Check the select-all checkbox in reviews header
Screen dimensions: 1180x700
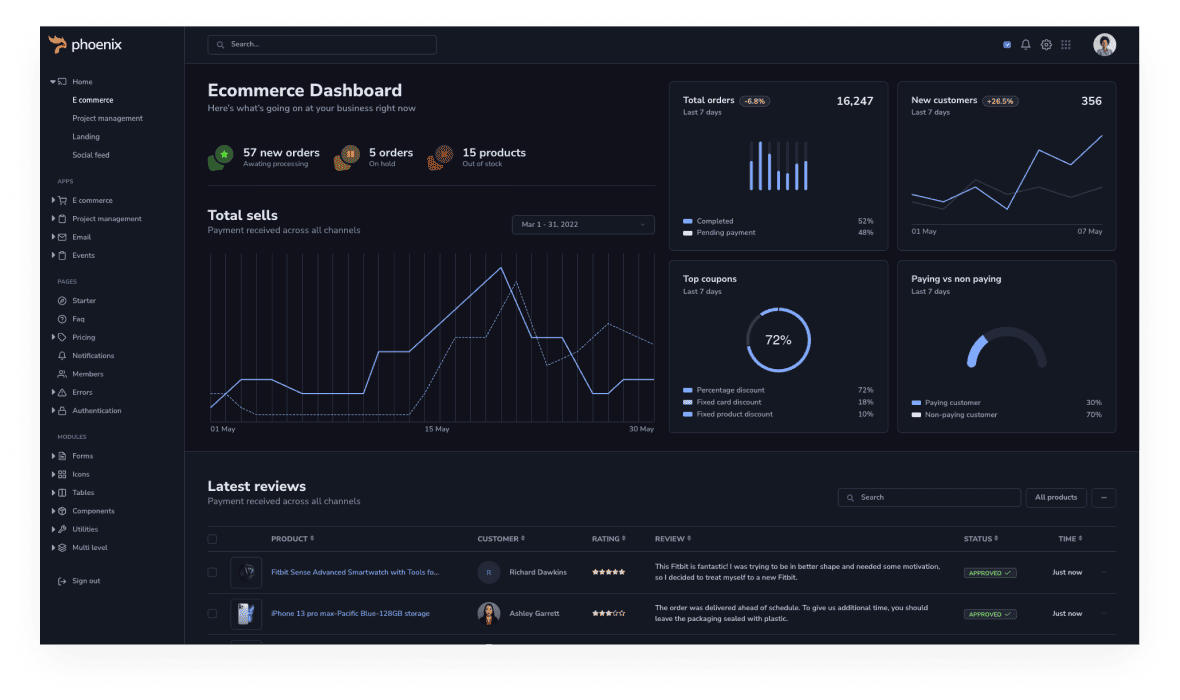[212, 539]
